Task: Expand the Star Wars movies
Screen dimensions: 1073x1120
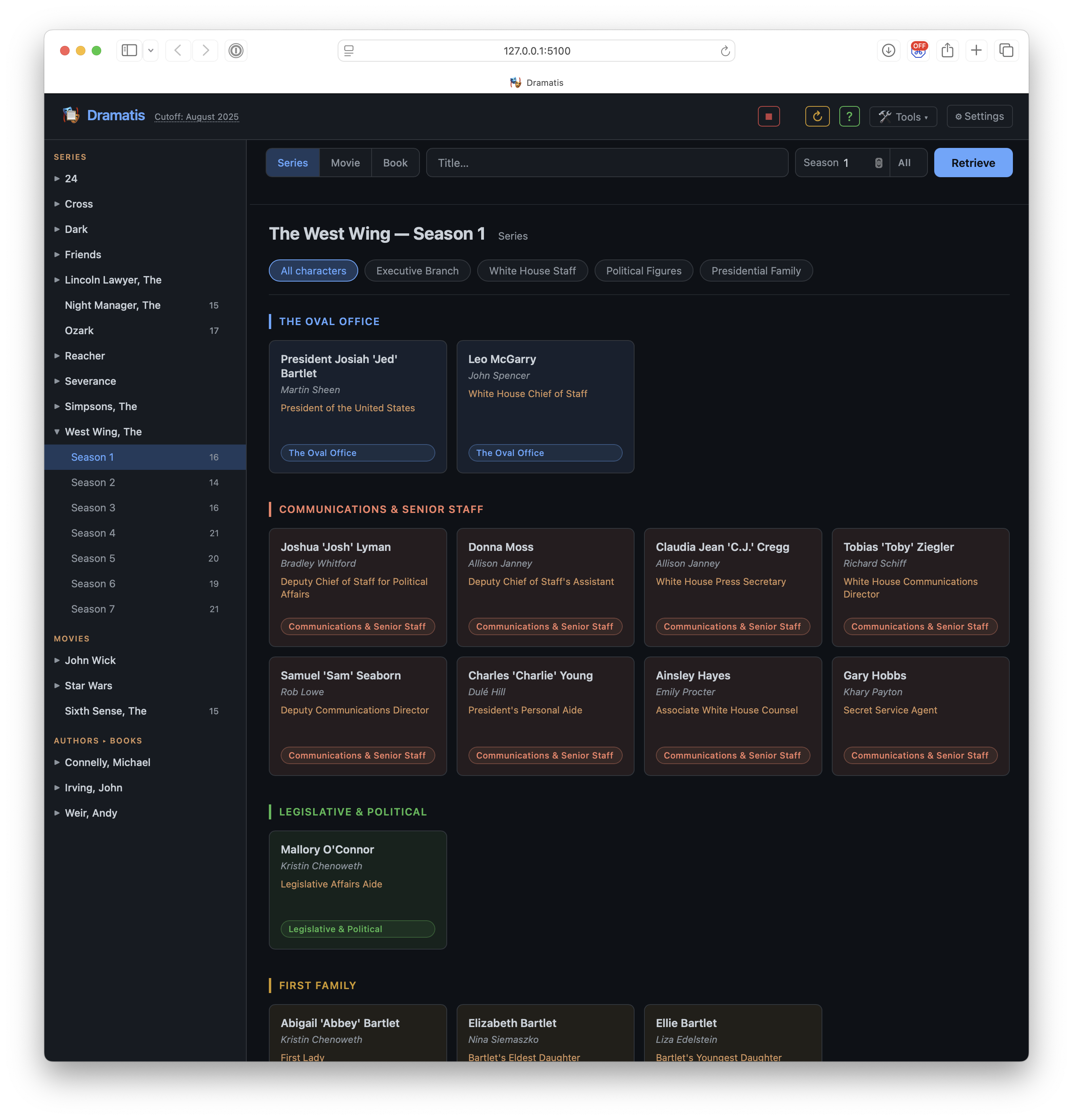Action: coord(57,686)
